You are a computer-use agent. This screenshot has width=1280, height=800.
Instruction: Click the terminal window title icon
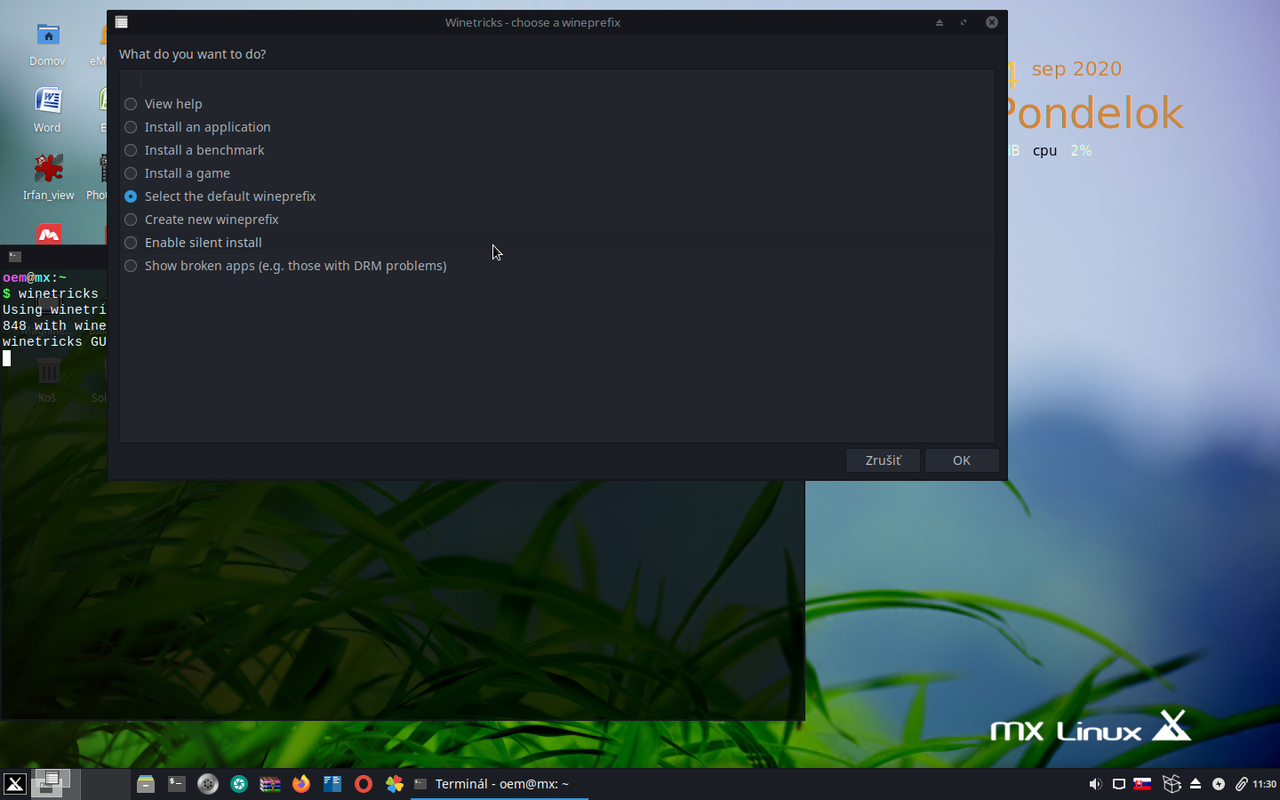point(14,257)
